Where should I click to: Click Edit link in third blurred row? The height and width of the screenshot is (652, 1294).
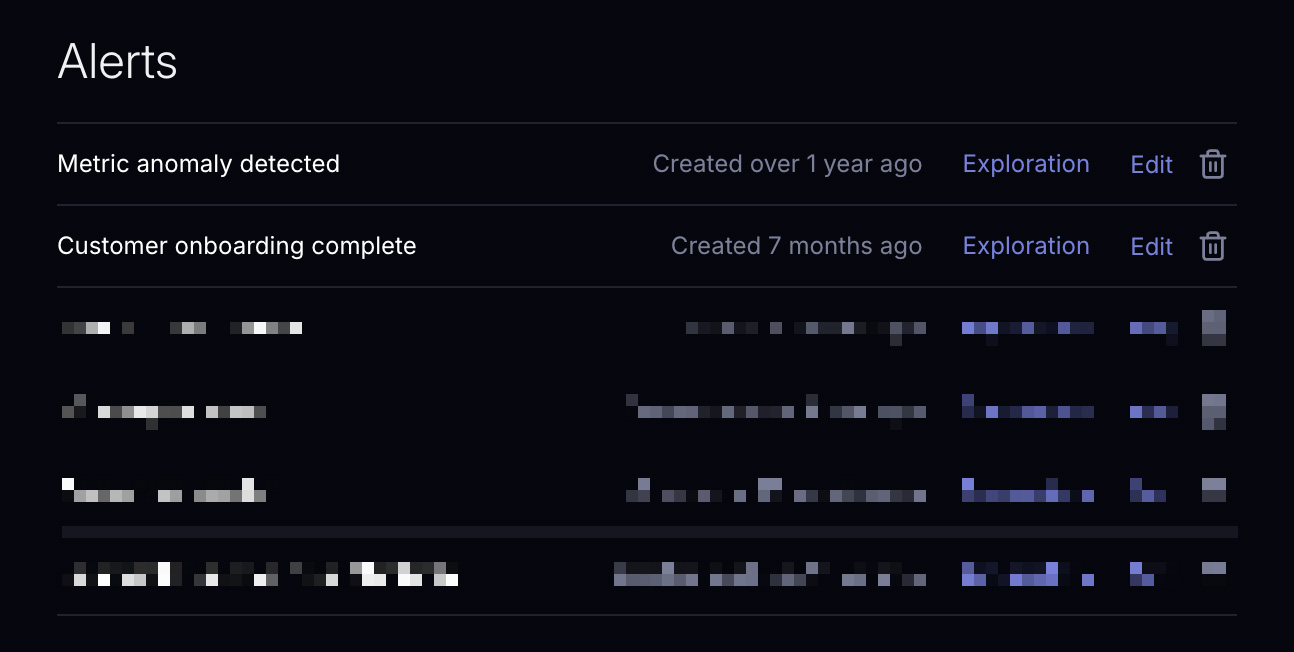point(1151,328)
